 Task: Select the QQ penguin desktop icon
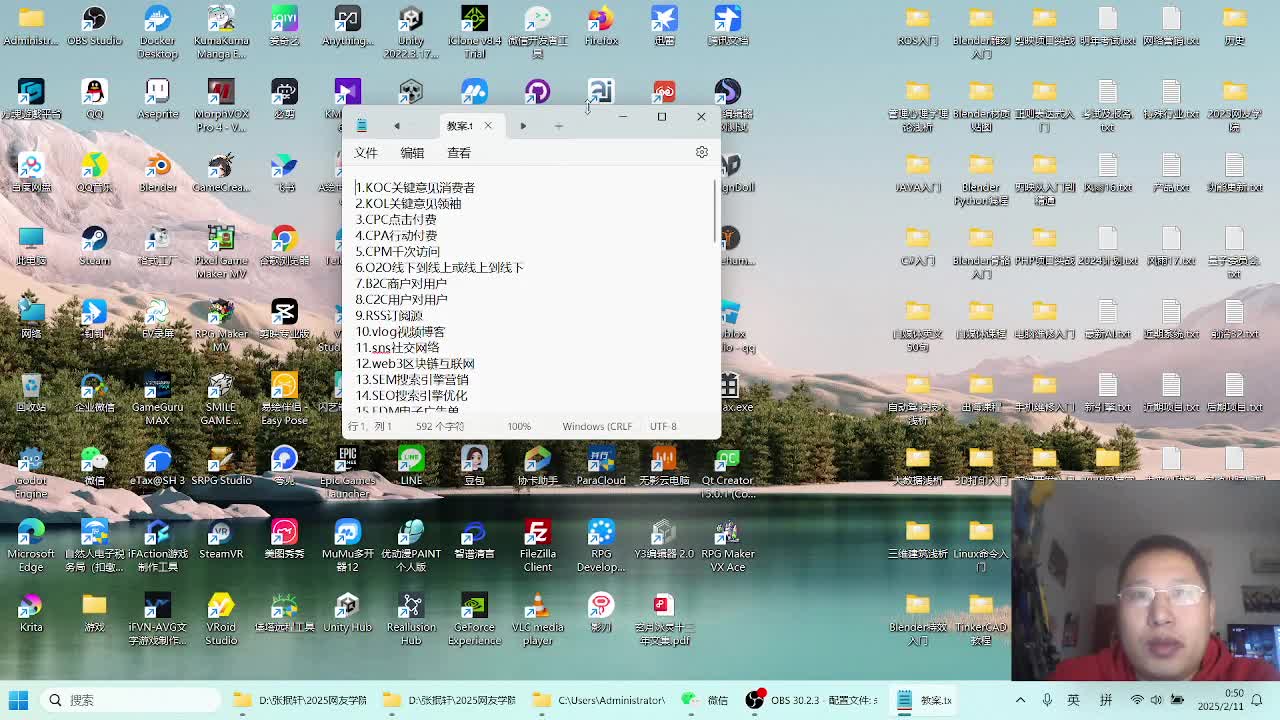[94, 100]
